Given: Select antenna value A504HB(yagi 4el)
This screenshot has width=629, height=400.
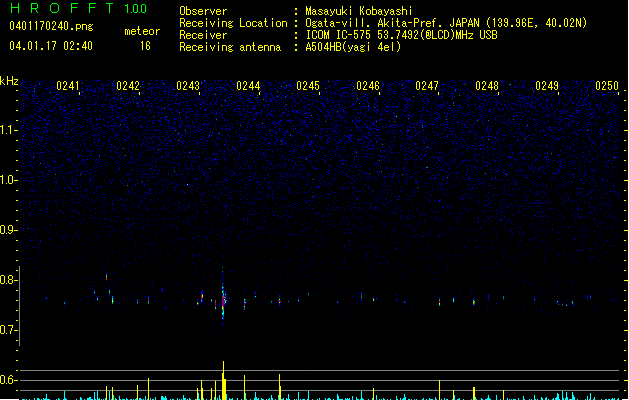Looking at the screenshot, I should [353, 47].
